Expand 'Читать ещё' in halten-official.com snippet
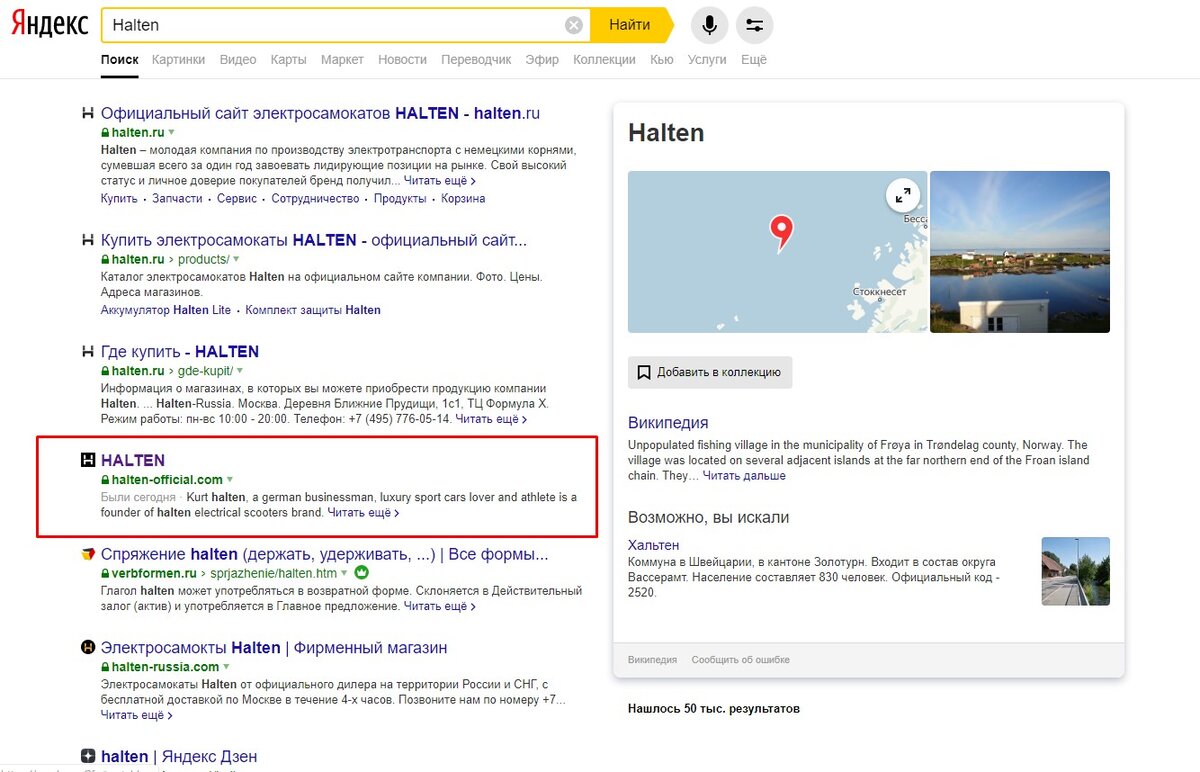Screen dimensions: 1200x772 coord(363,513)
